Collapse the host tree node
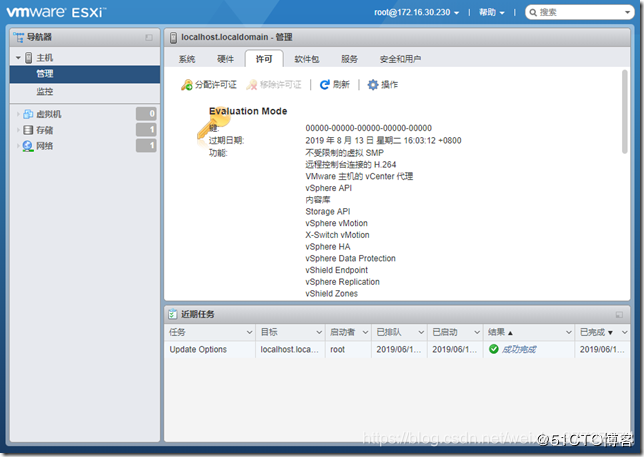 click(18, 58)
